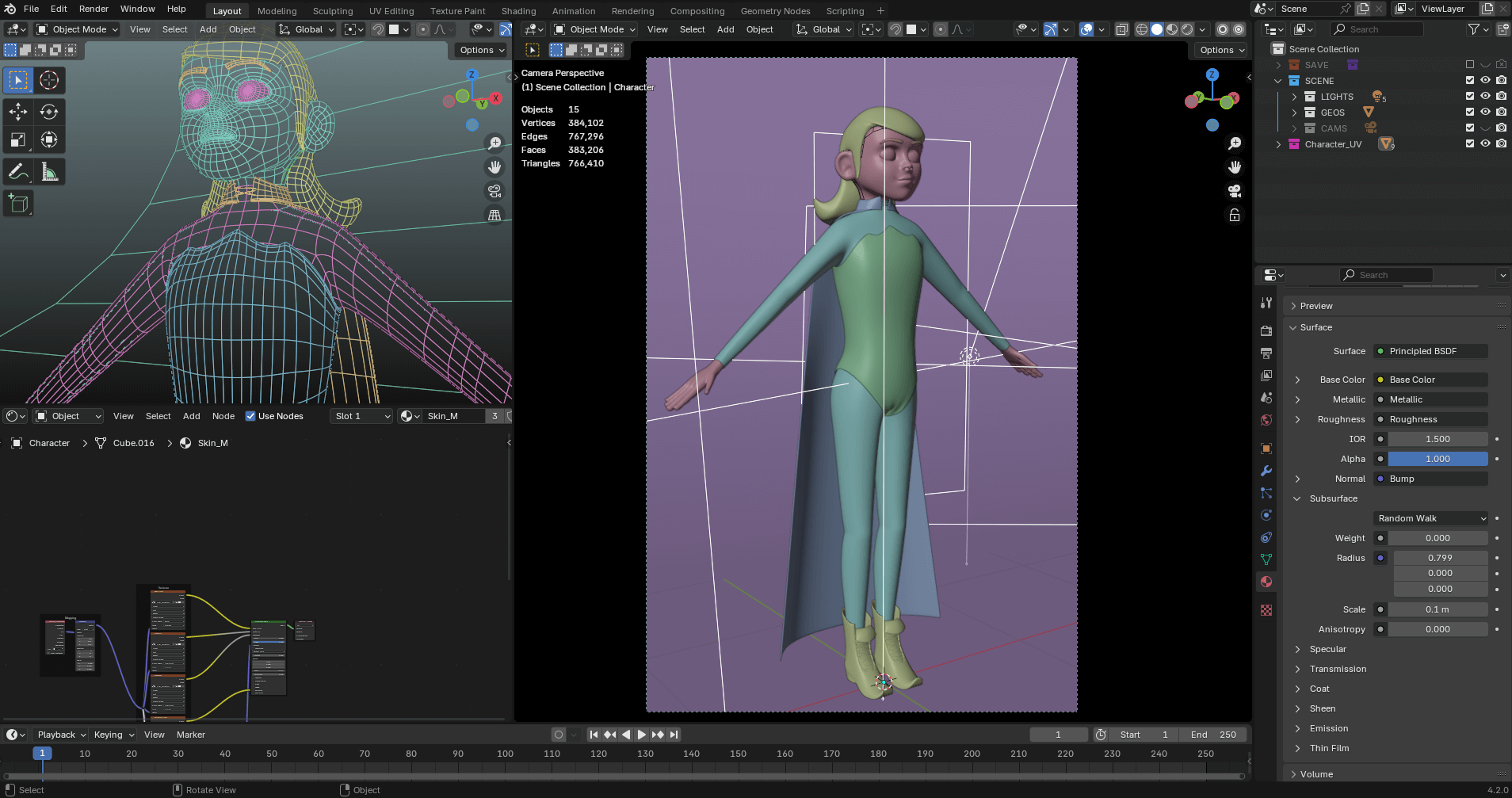Click the Principled BSDF surface button

(1431, 351)
